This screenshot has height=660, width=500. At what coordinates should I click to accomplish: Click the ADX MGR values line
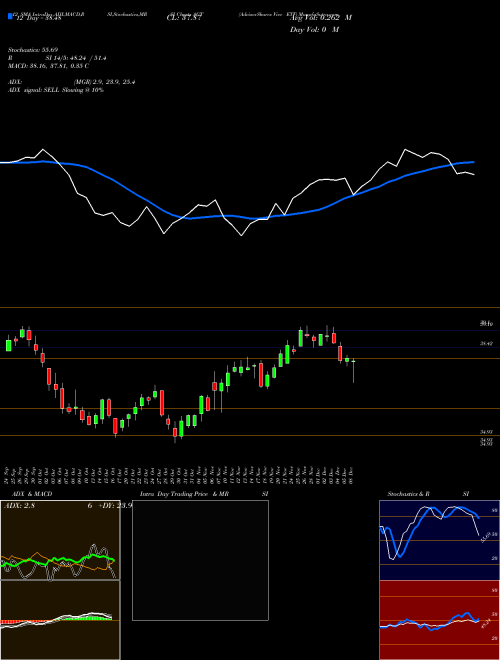[72, 82]
